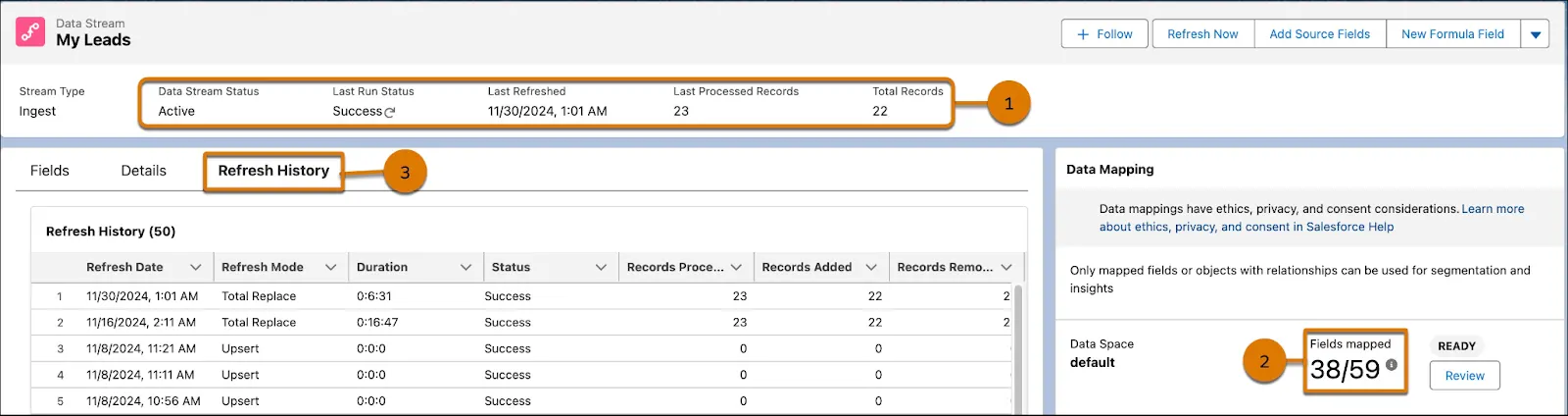Expand the Records Added column menu
Viewport: 1568px width, 416px height.
click(x=871, y=267)
